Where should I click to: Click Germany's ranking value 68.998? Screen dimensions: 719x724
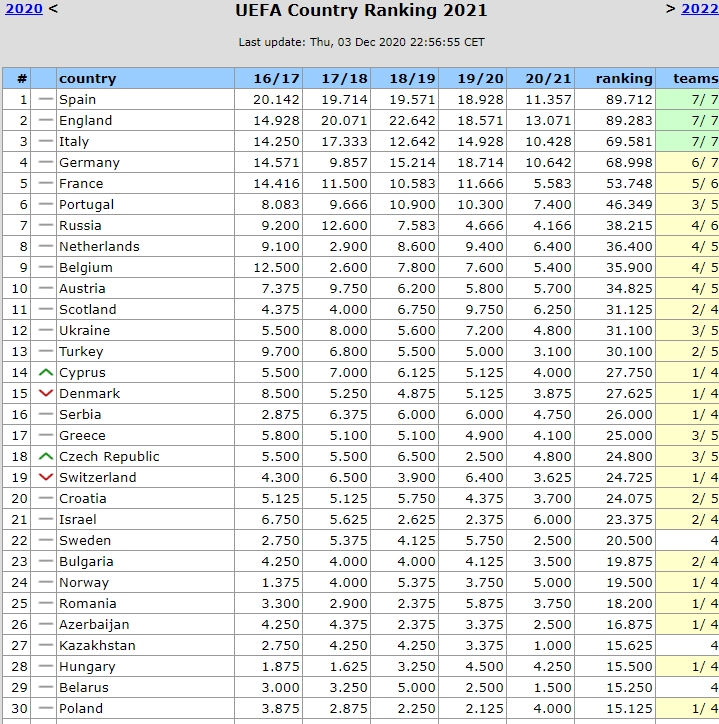click(x=629, y=163)
